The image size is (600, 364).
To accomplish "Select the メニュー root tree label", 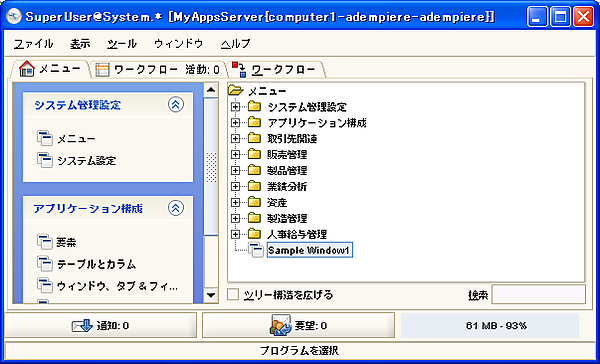I will click(267, 91).
